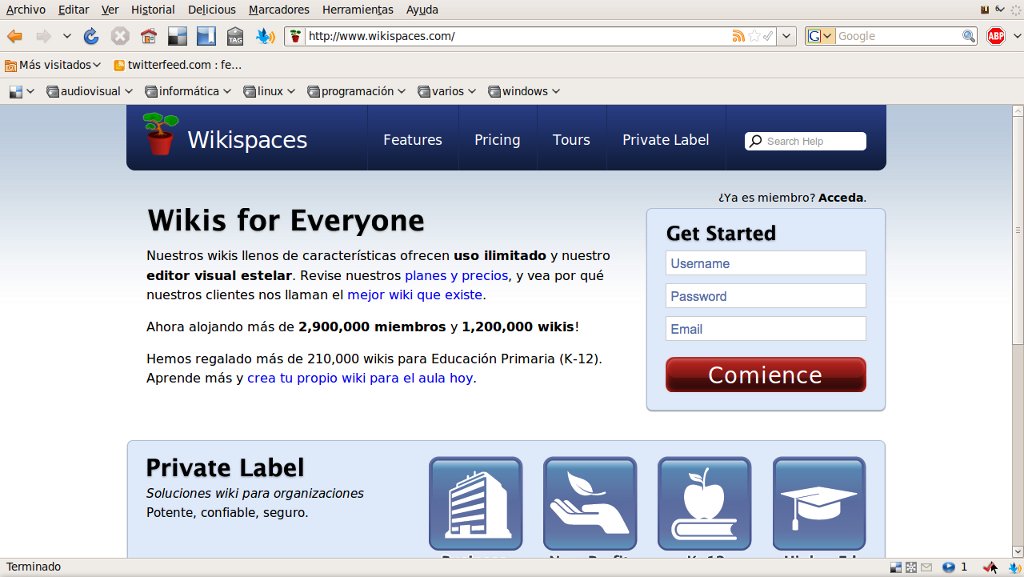Expand the informática bookmarks folder
The image size is (1024, 577).
coord(188,91)
